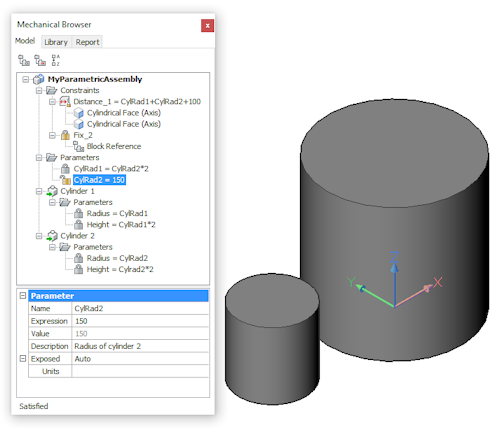Click the first toolbar icon for grouping by entity
The height and width of the screenshot is (433, 498).
click(23, 60)
